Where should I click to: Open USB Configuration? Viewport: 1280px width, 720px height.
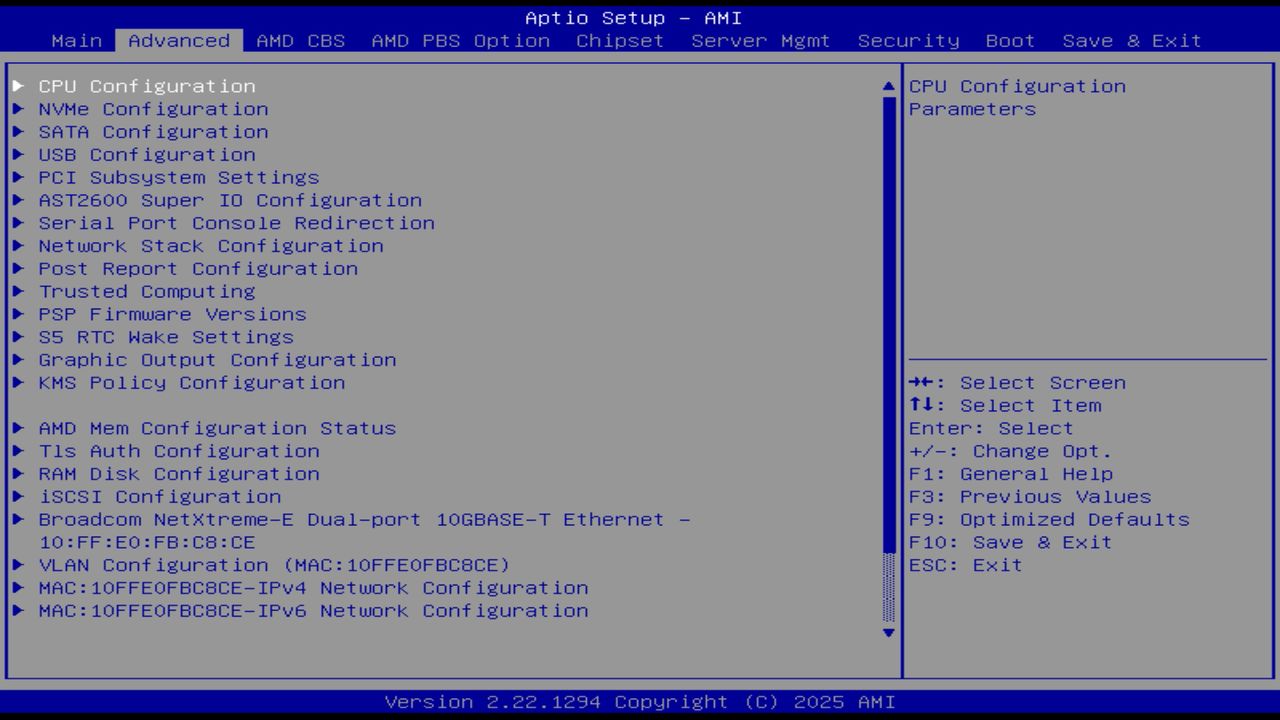pyautogui.click(x=147, y=154)
